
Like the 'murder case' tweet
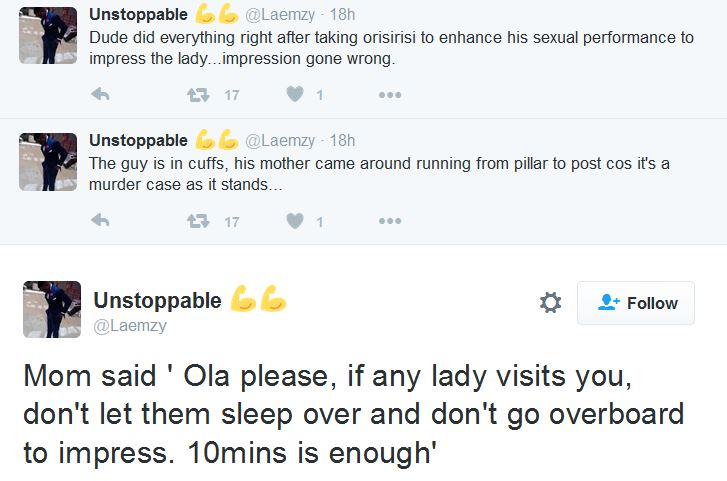click(294, 221)
